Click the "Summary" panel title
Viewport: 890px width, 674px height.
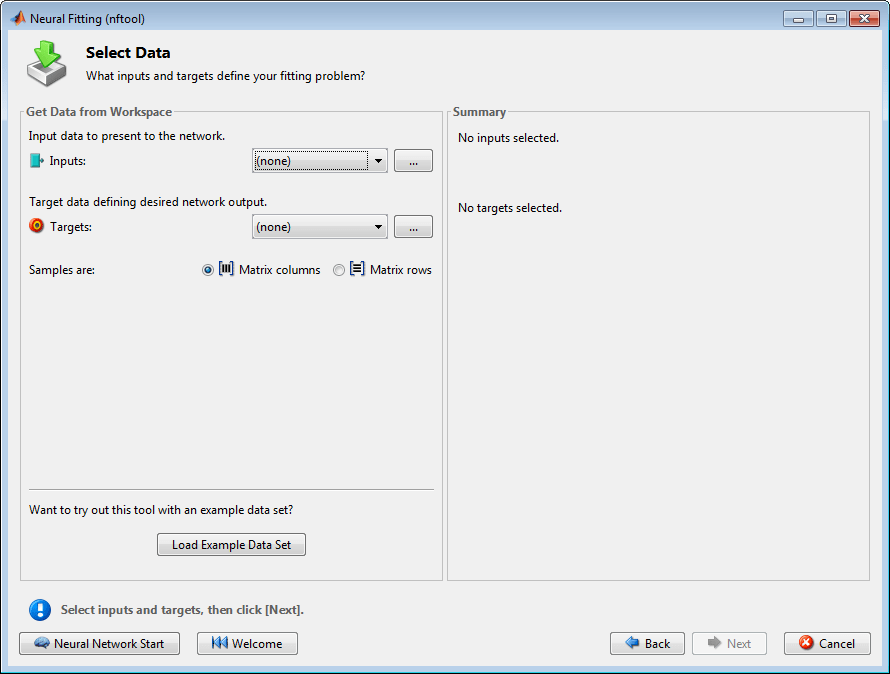(479, 112)
